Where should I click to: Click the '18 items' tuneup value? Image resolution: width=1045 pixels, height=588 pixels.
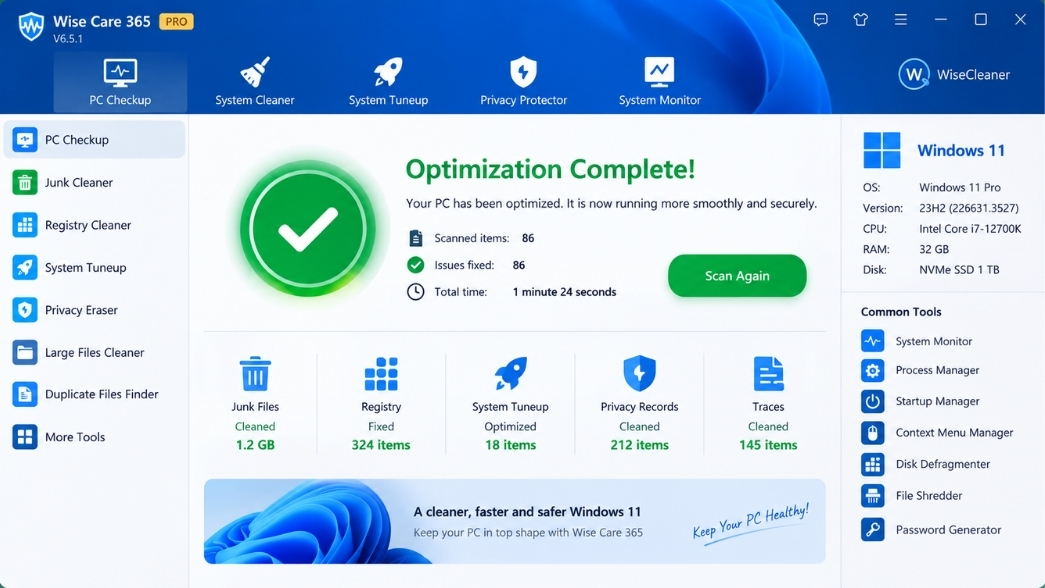tap(511, 445)
